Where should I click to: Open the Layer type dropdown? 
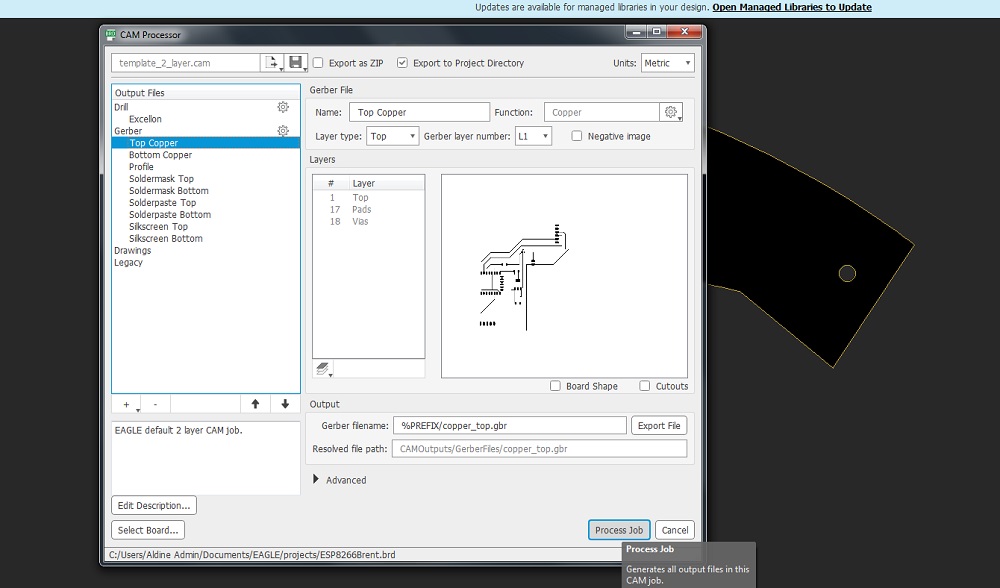[x=392, y=136]
